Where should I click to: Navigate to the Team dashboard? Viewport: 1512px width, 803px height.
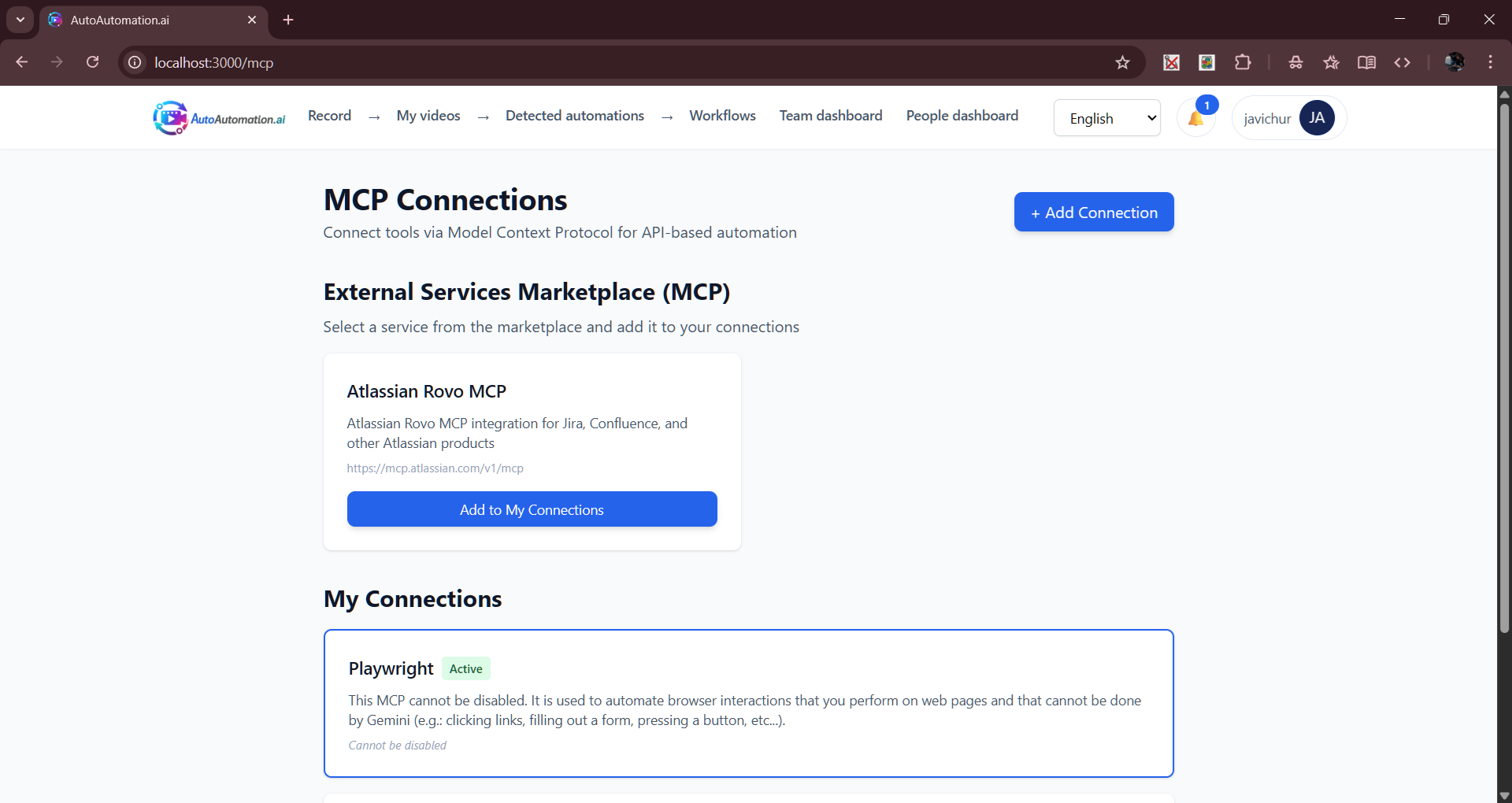[830, 116]
